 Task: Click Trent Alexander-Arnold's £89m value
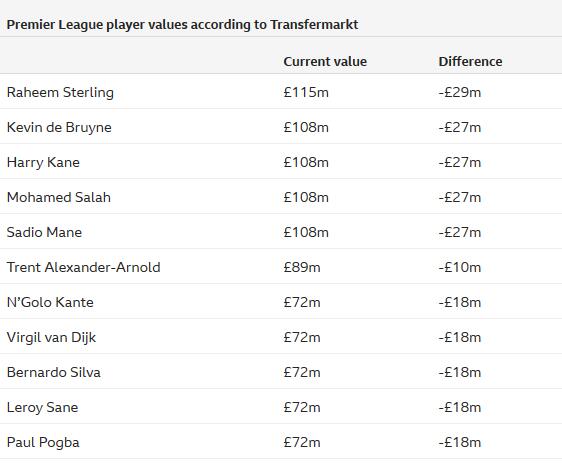(x=302, y=267)
